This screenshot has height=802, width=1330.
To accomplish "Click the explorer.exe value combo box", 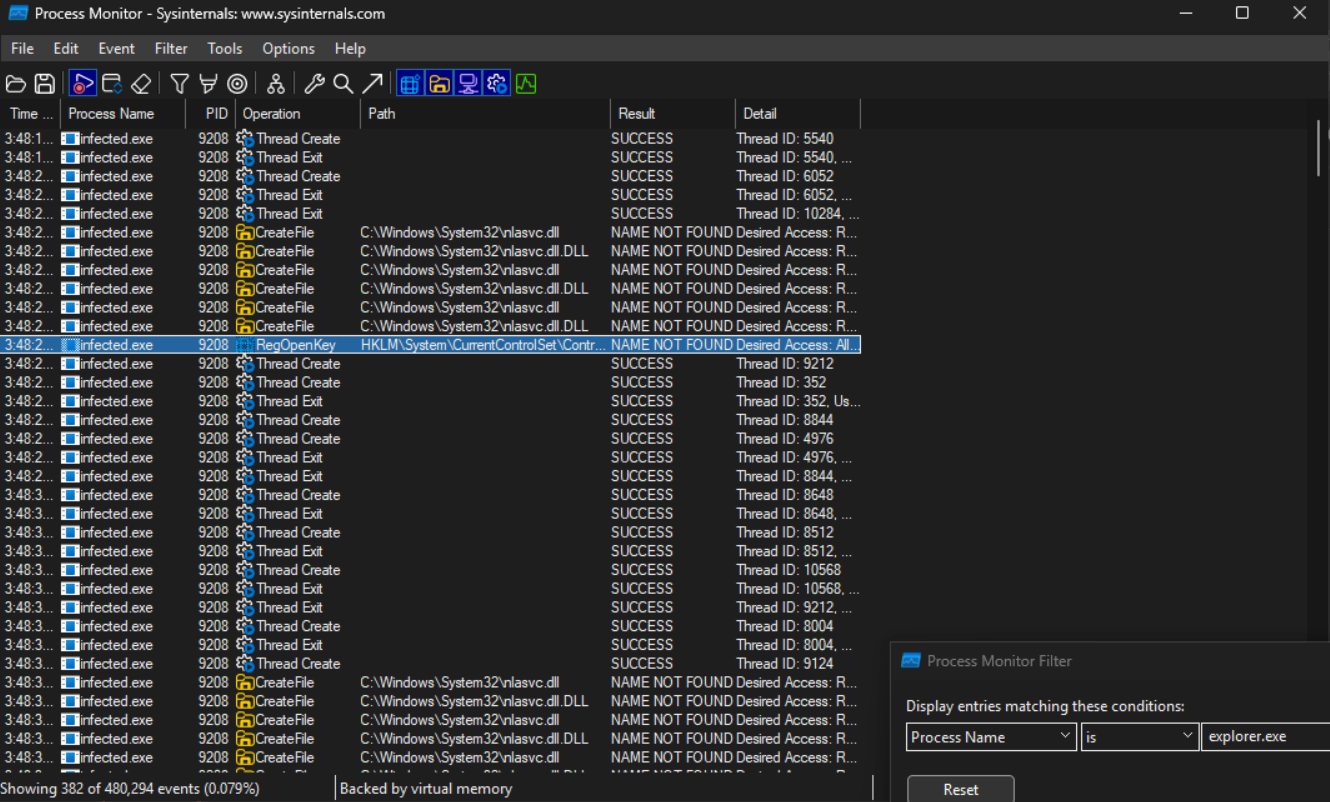I will point(1266,737).
